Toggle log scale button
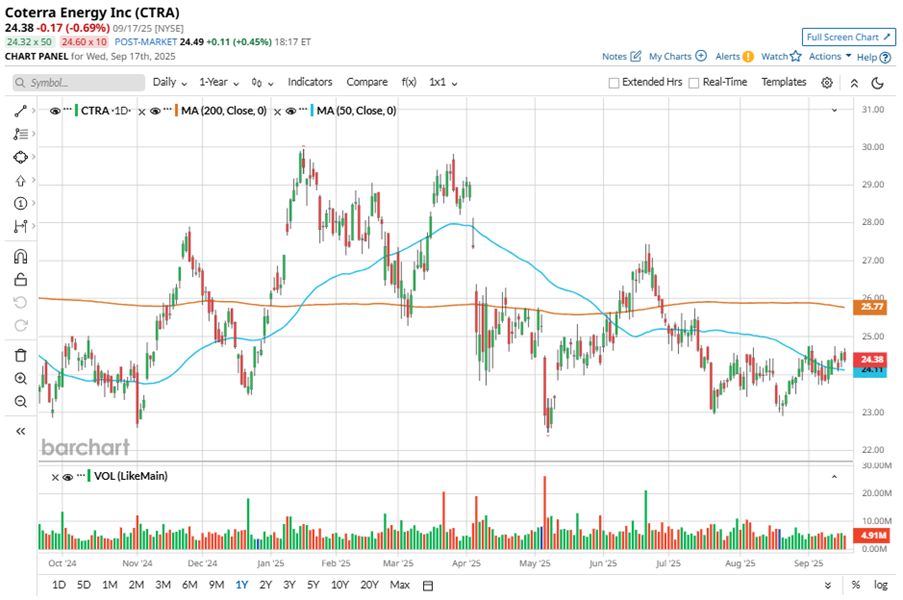The height and width of the screenshot is (600, 903). (x=881, y=585)
